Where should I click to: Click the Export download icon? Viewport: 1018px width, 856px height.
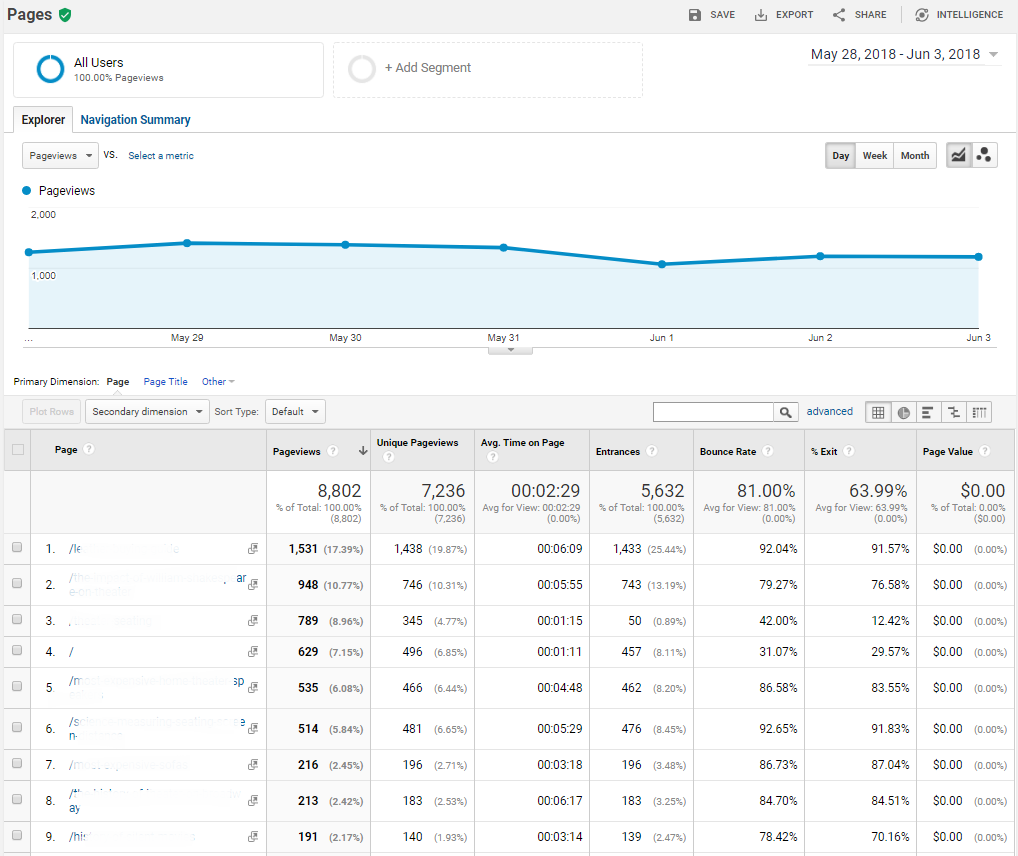point(761,15)
